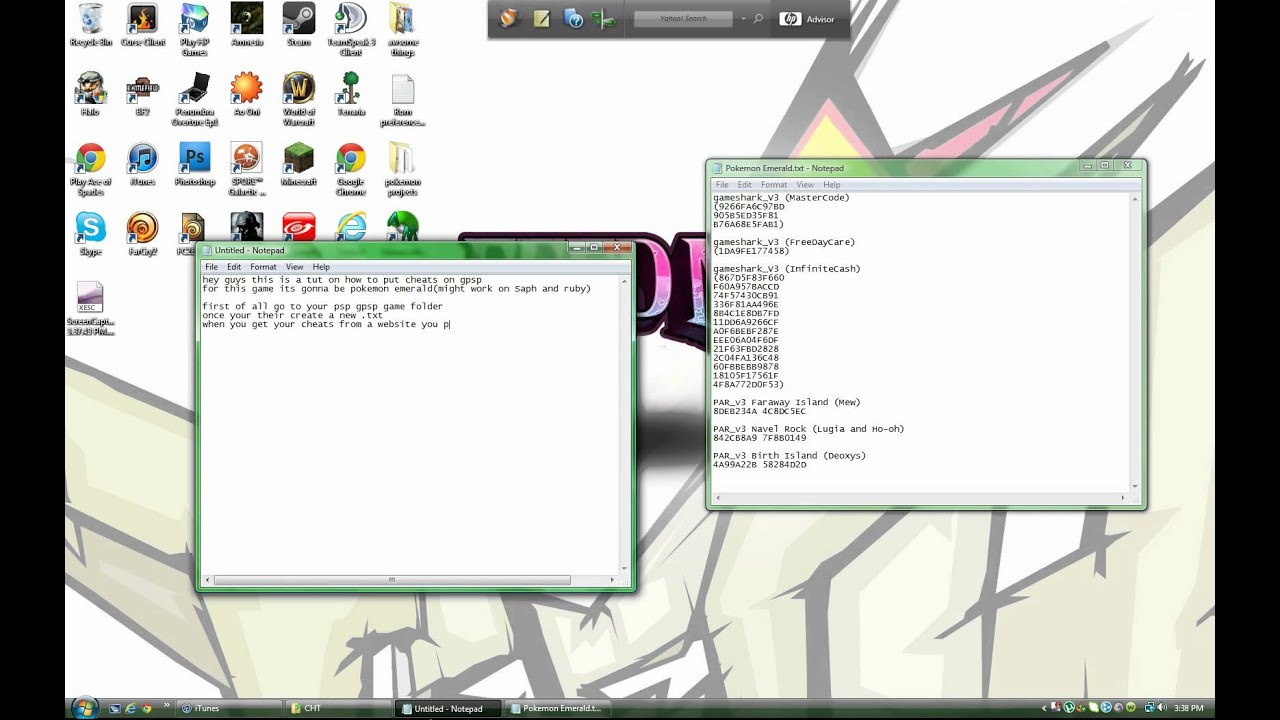Open Google Chrome desktop shortcut

coord(351,169)
